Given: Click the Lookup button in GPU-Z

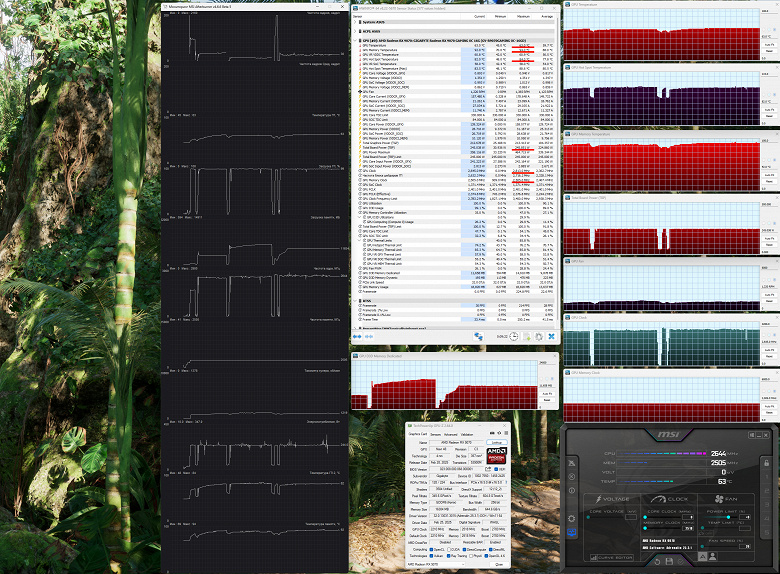Looking at the screenshot, I should [496, 442].
